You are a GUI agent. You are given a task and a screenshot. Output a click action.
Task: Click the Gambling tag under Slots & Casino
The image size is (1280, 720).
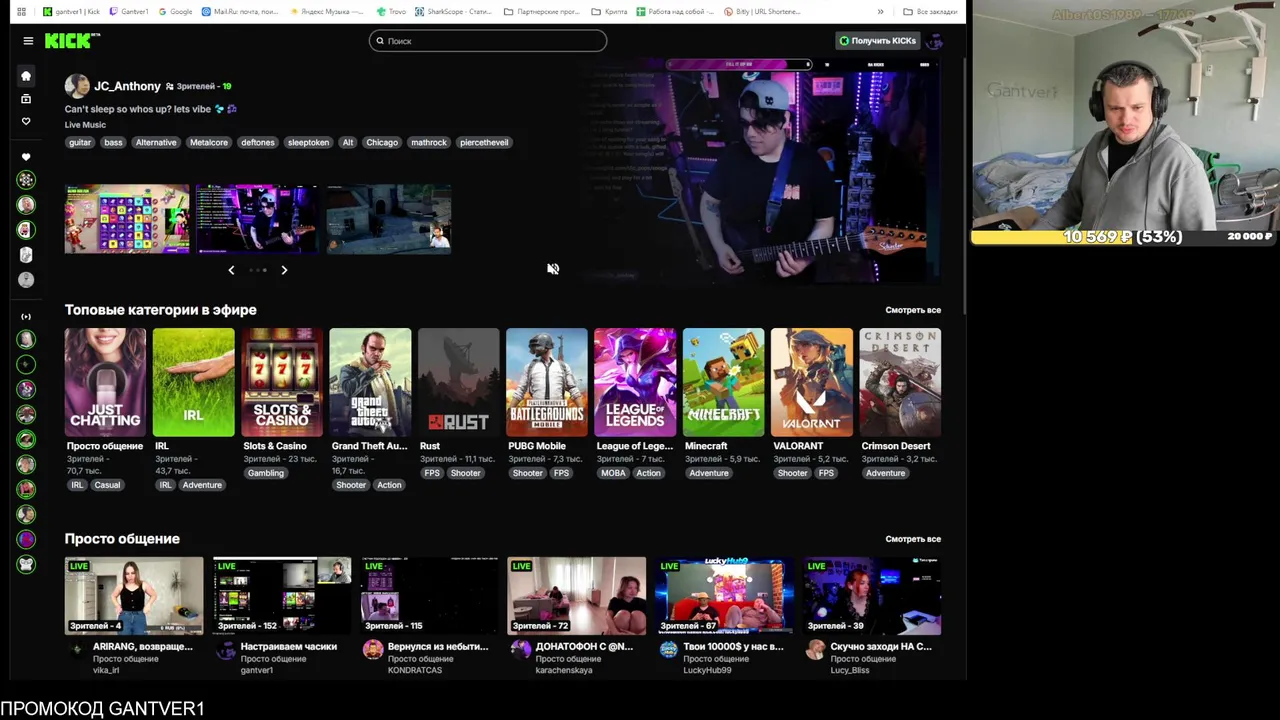(266, 473)
